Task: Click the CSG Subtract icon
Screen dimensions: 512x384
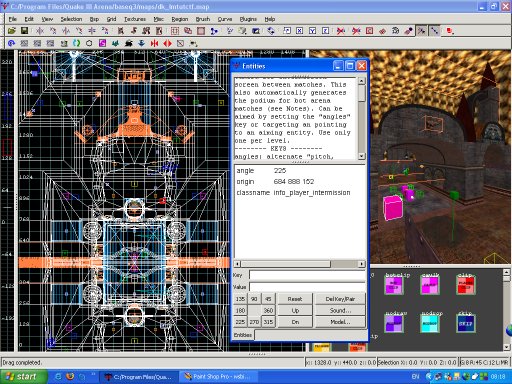Action: coord(175,31)
